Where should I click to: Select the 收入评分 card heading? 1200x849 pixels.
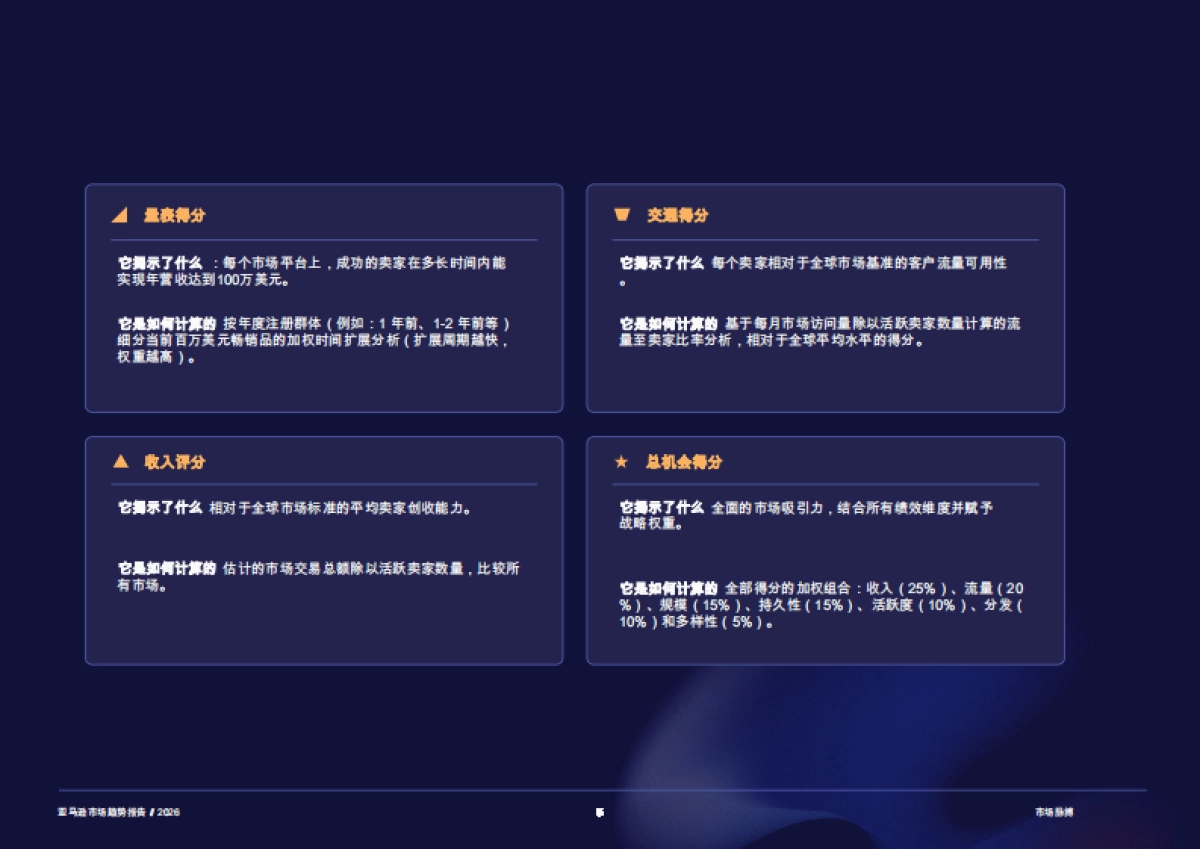coord(175,462)
